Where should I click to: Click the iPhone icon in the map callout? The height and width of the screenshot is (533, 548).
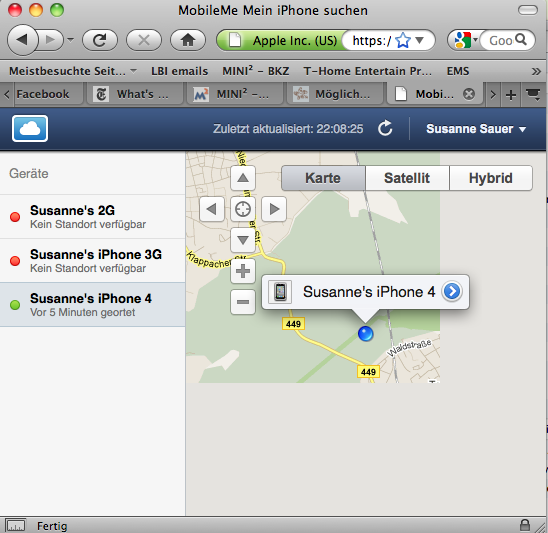click(x=280, y=291)
